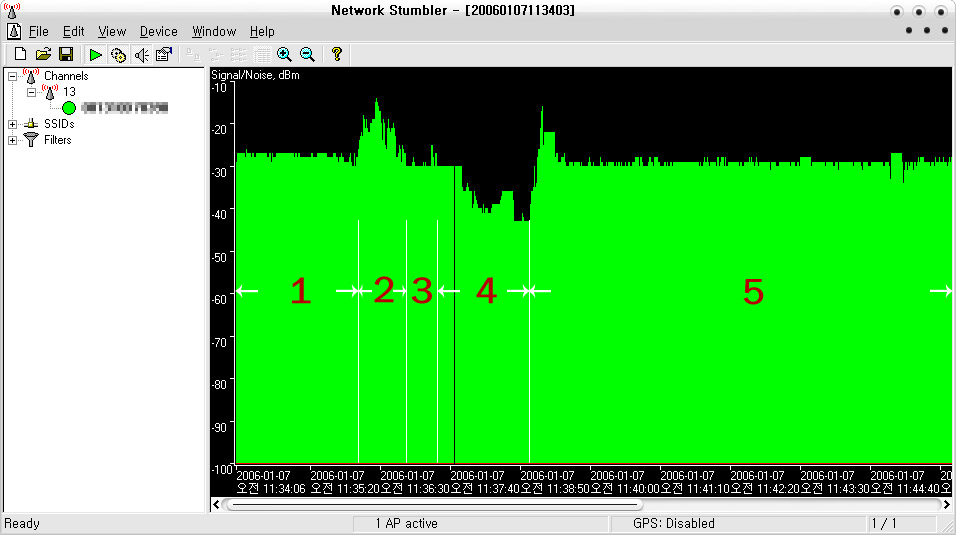This screenshot has height=535, width=956.
Task: Collapse the Channels tree node
Action: tap(12, 76)
